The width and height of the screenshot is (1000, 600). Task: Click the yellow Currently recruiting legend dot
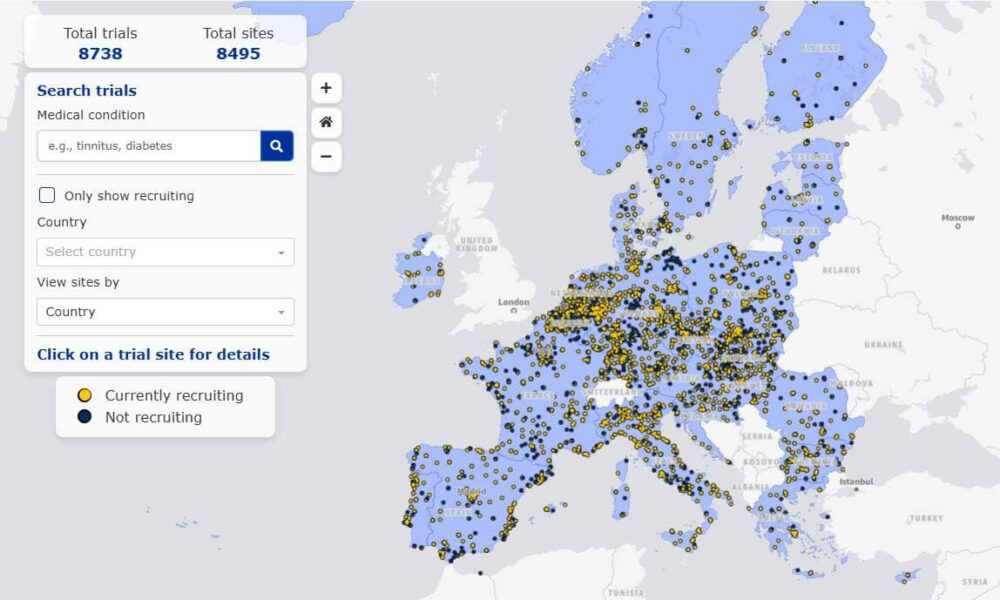[x=85, y=395]
